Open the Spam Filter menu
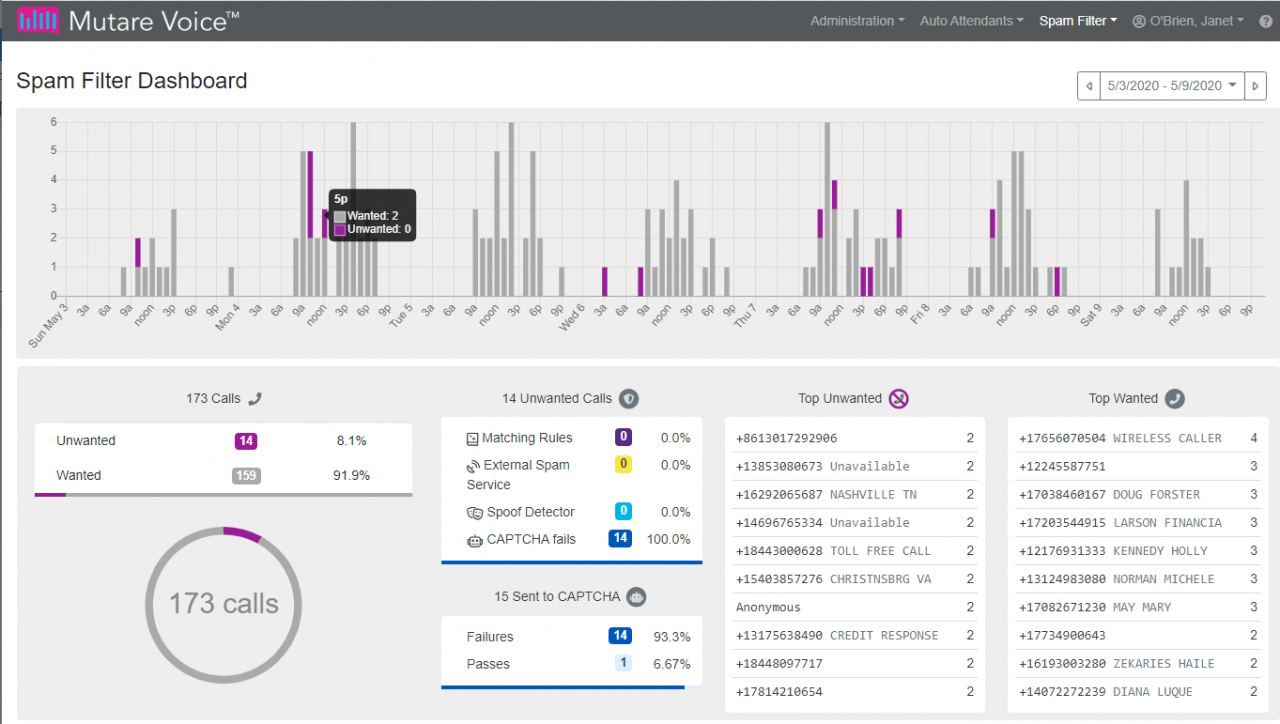The height and width of the screenshot is (724, 1280). pyautogui.click(x=1078, y=21)
